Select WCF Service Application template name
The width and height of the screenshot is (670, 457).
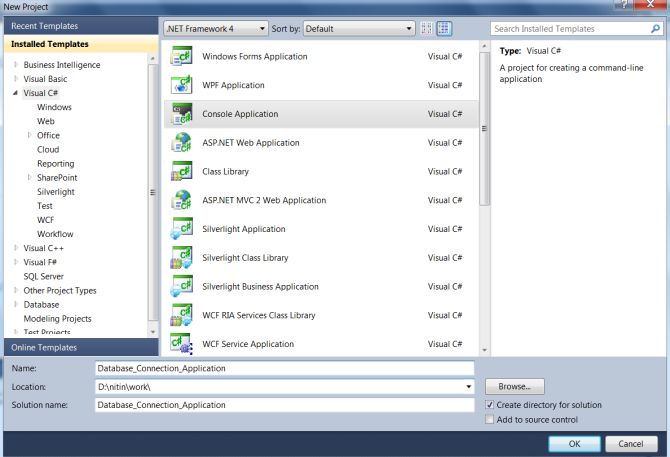coord(248,344)
